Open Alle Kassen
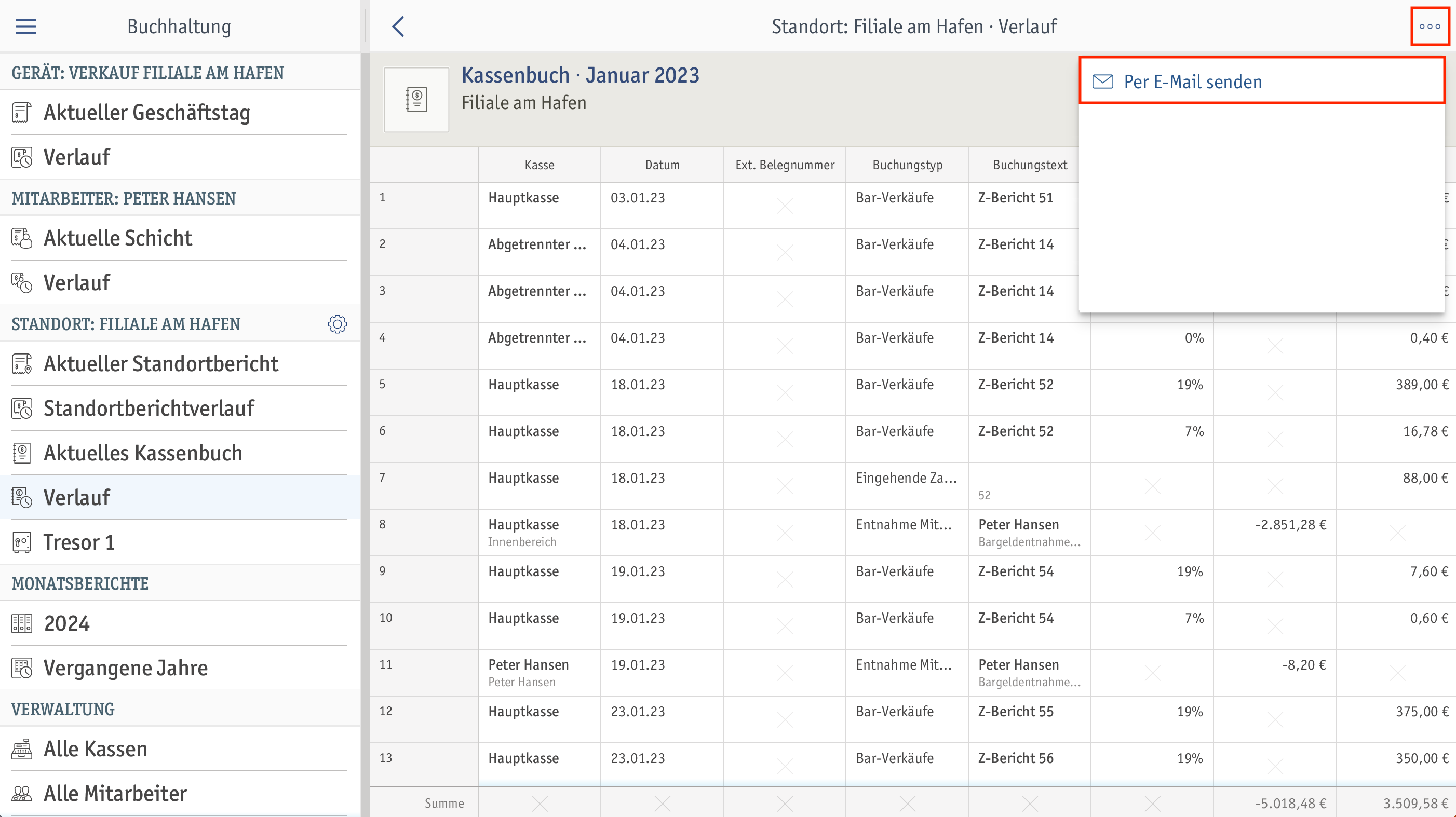This screenshot has height=817, width=1456. tap(180, 748)
